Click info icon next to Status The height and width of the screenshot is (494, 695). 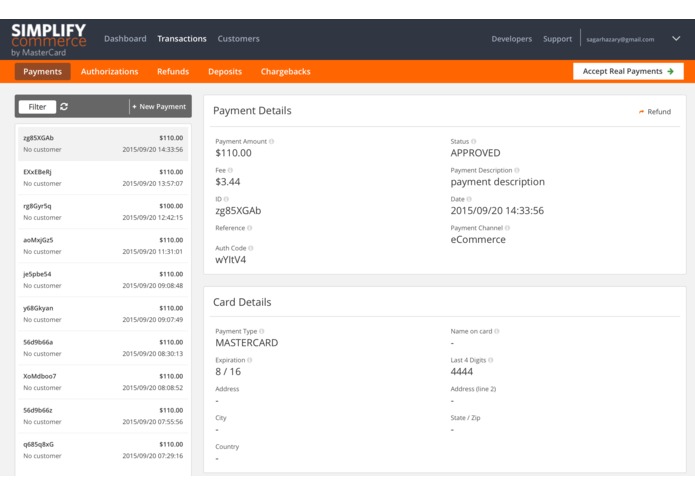coord(473,141)
